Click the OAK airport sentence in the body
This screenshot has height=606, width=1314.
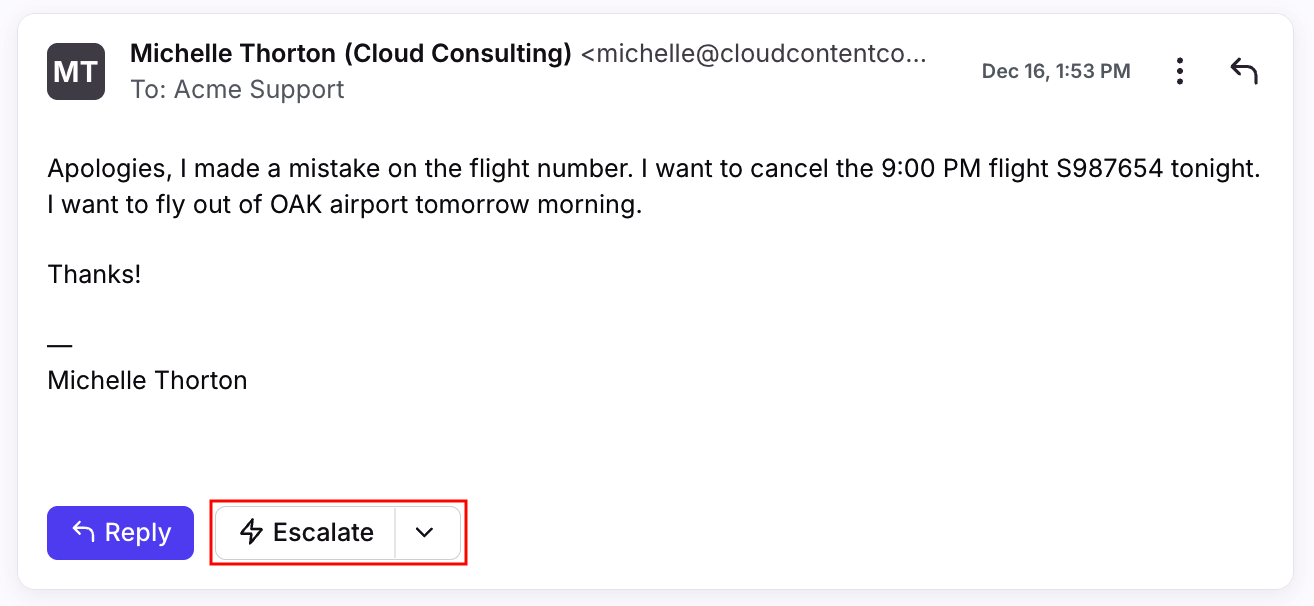click(x=344, y=206)
